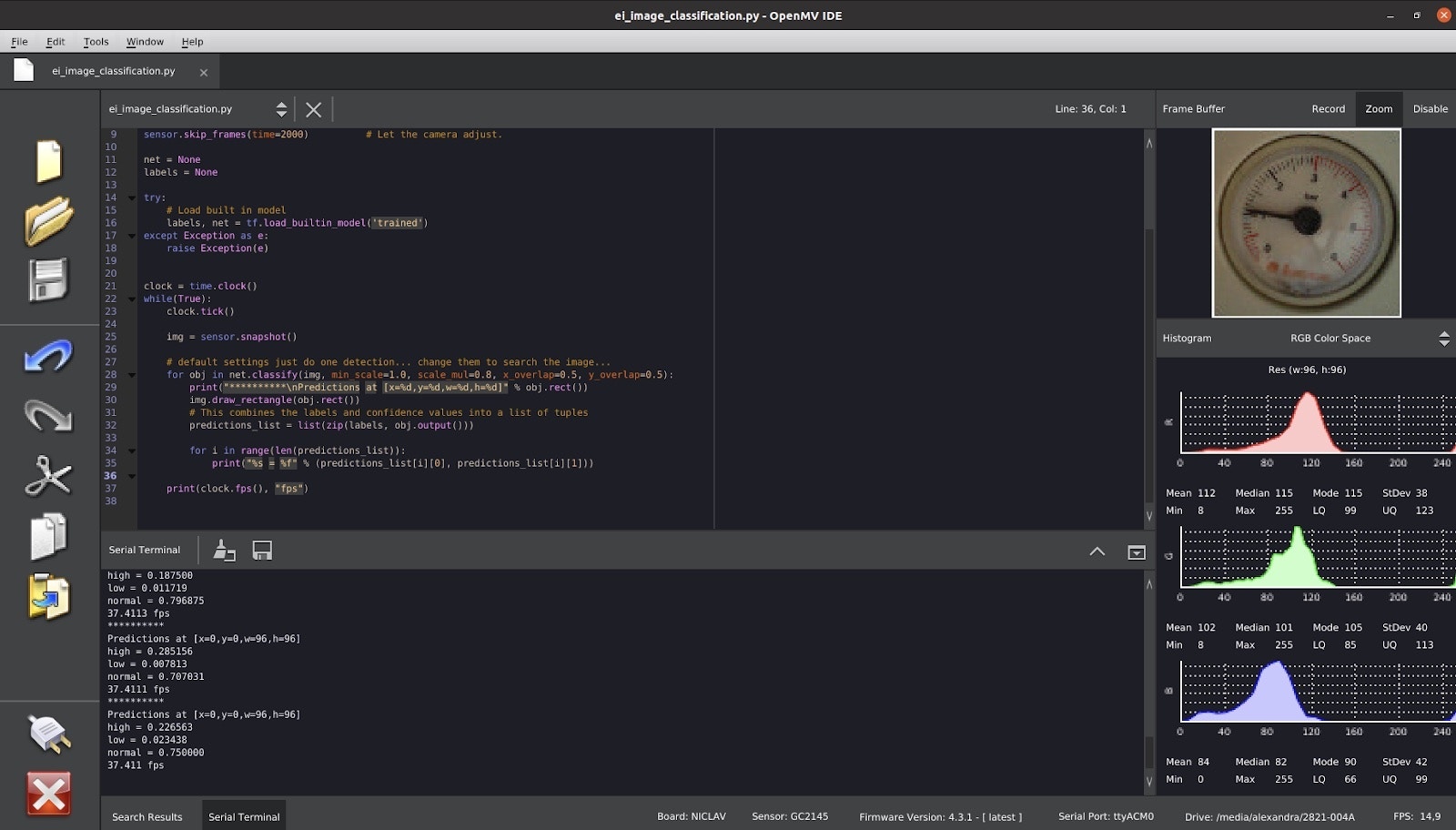Save serial terminal output with disk icon

point(262,550)
